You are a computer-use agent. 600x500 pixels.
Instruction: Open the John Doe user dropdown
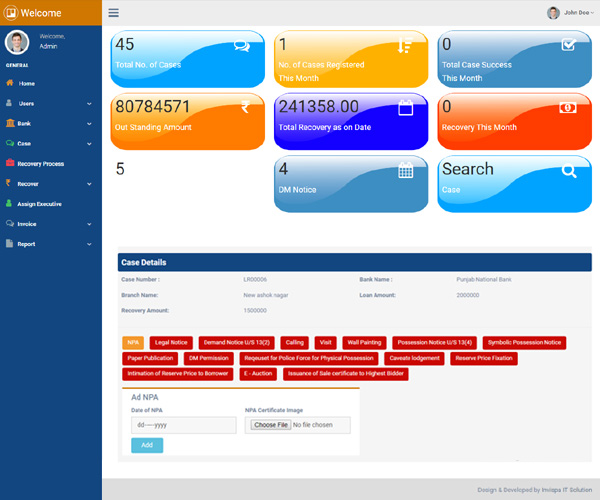pos(570,13)
